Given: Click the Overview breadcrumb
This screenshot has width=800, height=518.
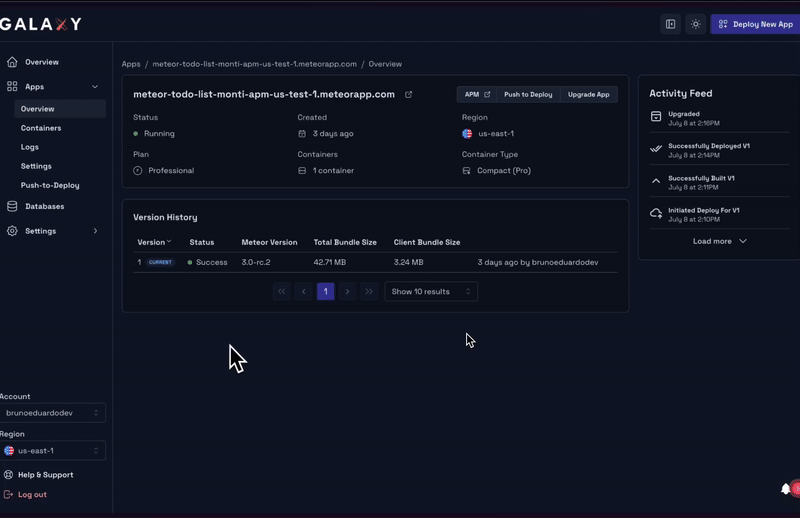Looking at the screenshot, I should 385,64.
